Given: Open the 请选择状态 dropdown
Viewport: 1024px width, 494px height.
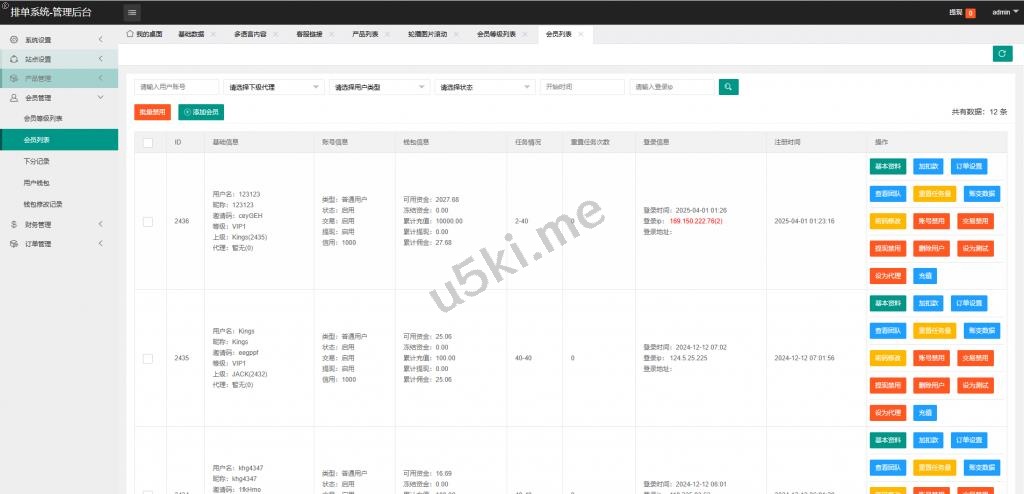Looking at the screenshot, I should [x=484, y=87].
